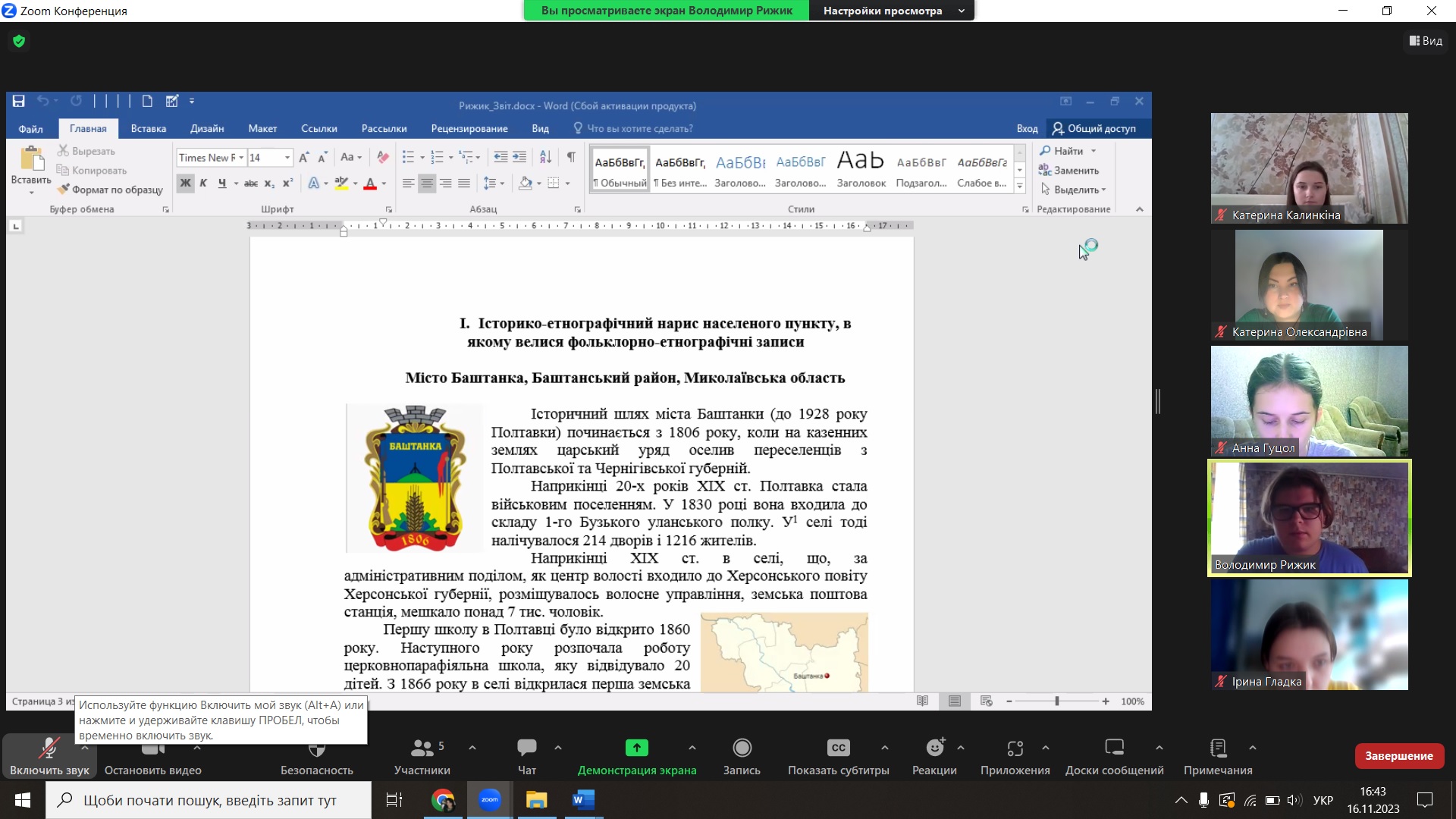Viewport: 1456px width, 819px height.
Task: Open the Security shield icon
Action: [316, 751]
